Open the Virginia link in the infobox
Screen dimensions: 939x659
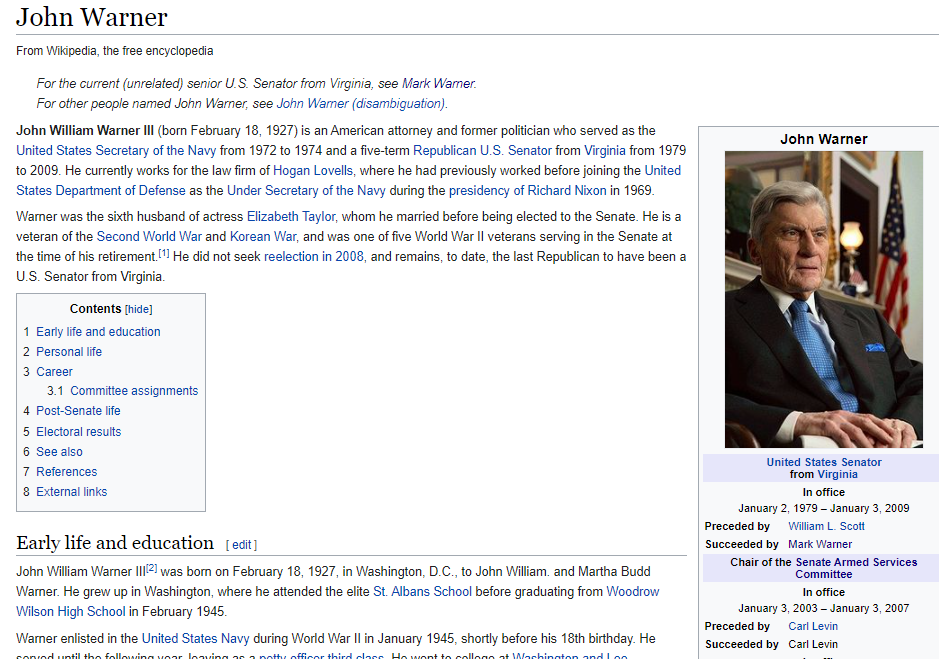pos(838,474)
